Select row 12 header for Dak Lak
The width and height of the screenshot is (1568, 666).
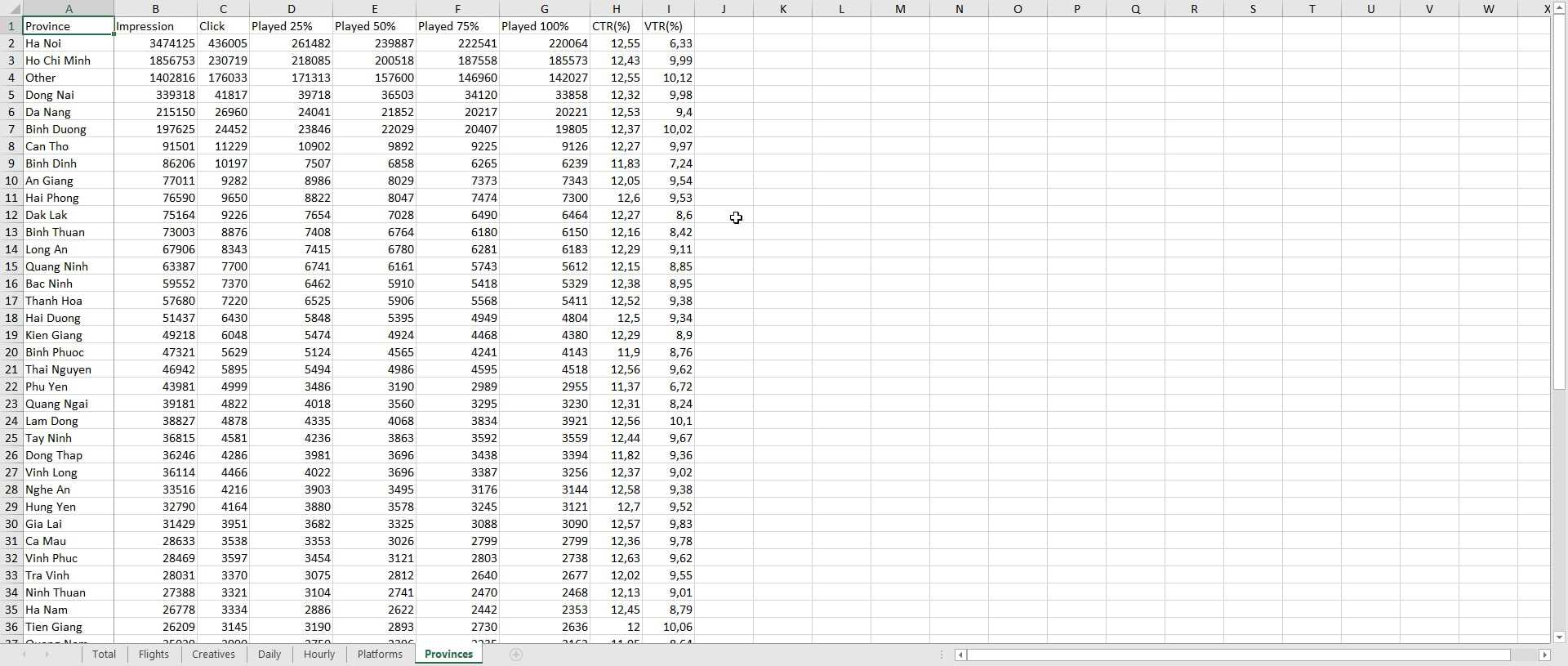11,215
